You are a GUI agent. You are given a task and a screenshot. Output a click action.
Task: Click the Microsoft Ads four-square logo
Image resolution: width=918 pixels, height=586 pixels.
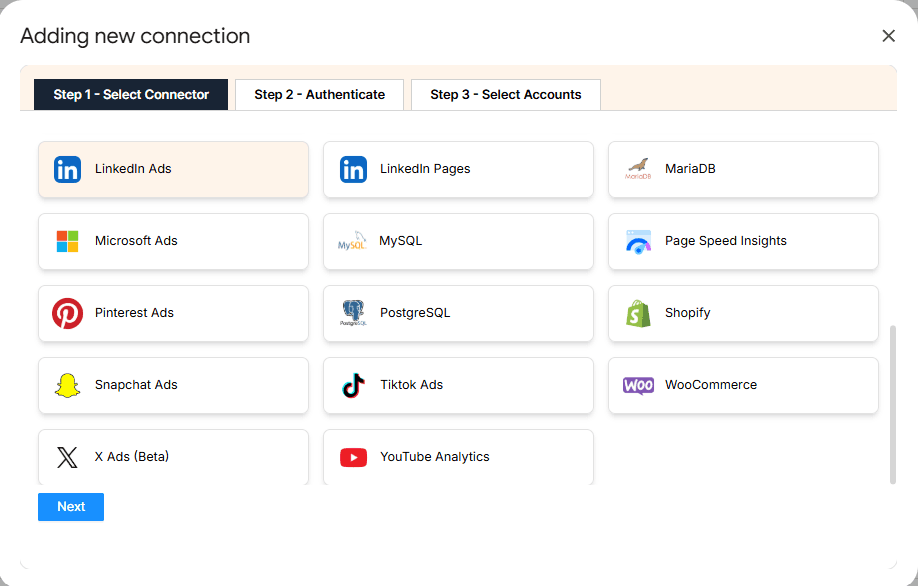(67, 241)
